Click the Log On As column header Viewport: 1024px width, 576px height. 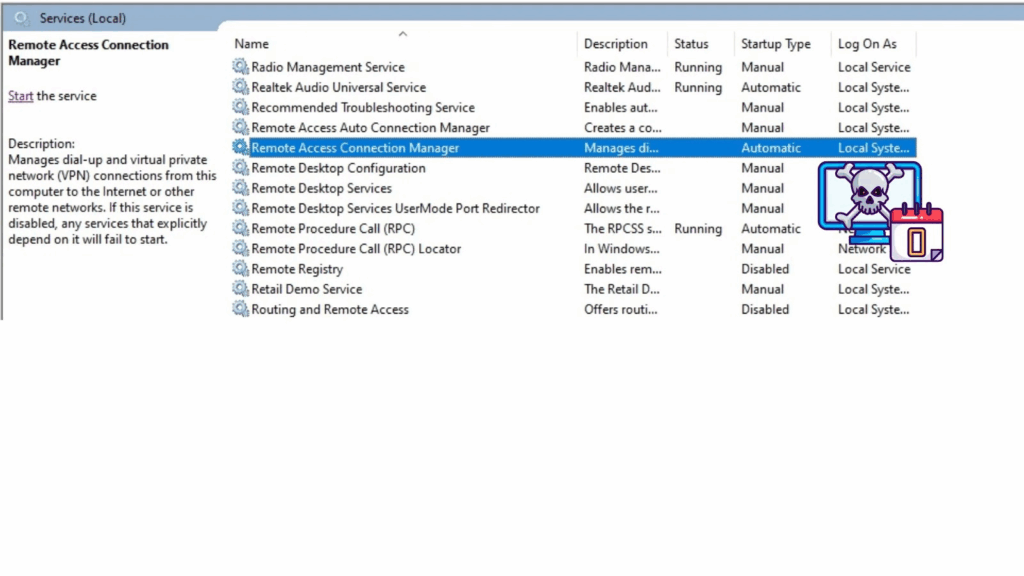coord(867,44)
